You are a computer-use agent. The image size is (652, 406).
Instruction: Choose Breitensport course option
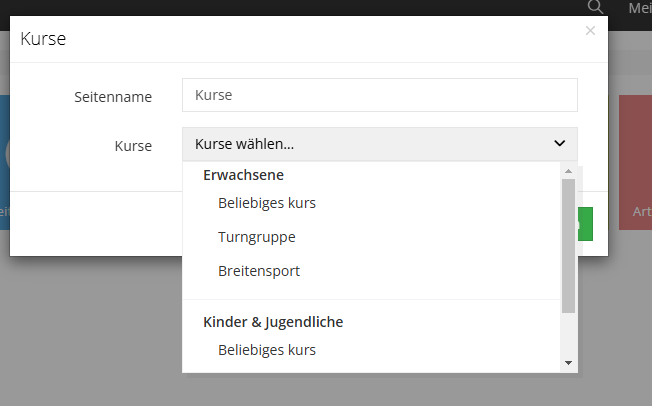point(259,271)
